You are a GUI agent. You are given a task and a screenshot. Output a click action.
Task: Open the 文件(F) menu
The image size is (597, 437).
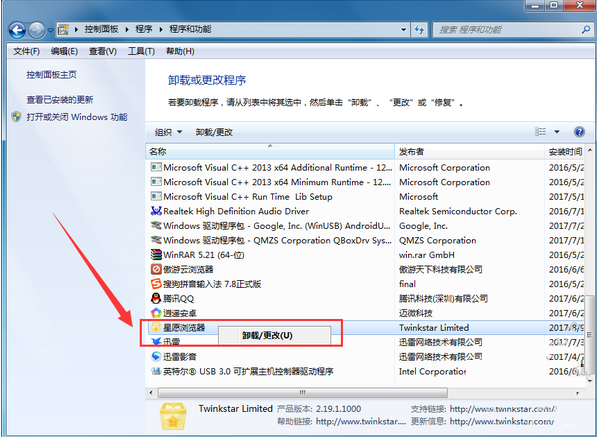click(x=26, y=51)
